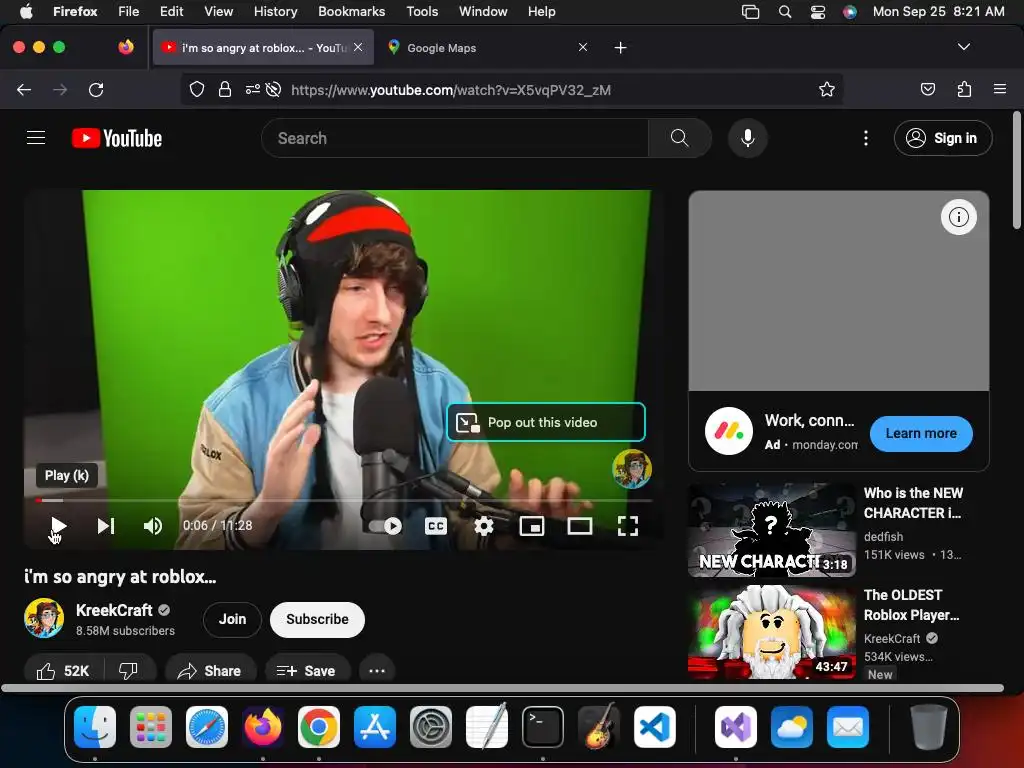Dislike the video
Viewport: 1024px width, 768px height.
click(129, 671)
